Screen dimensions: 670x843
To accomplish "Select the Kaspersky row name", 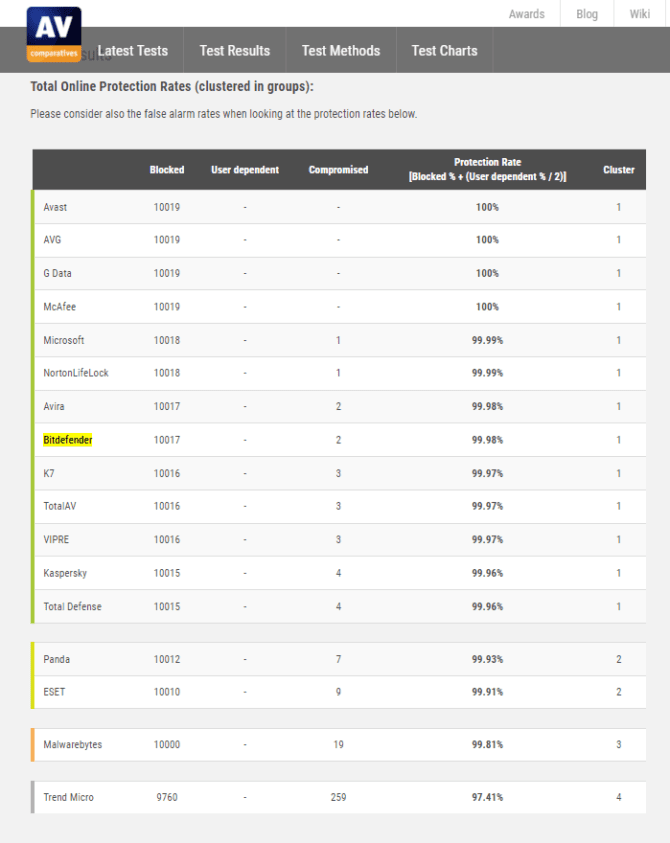I will pos(65,573).
